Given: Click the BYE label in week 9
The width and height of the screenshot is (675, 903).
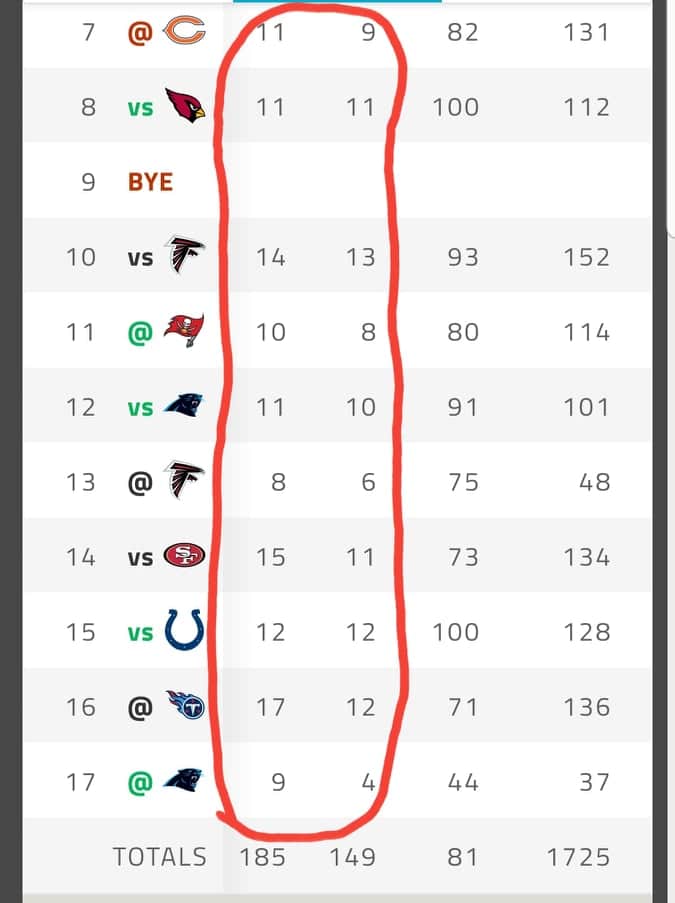Looking at the screenshot, I should click(150, 182).
